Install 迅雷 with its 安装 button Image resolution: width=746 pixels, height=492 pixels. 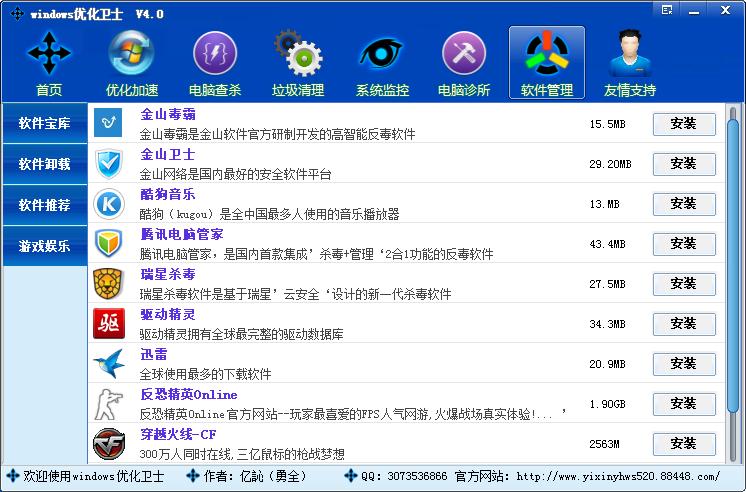click(x=684, y=364)
